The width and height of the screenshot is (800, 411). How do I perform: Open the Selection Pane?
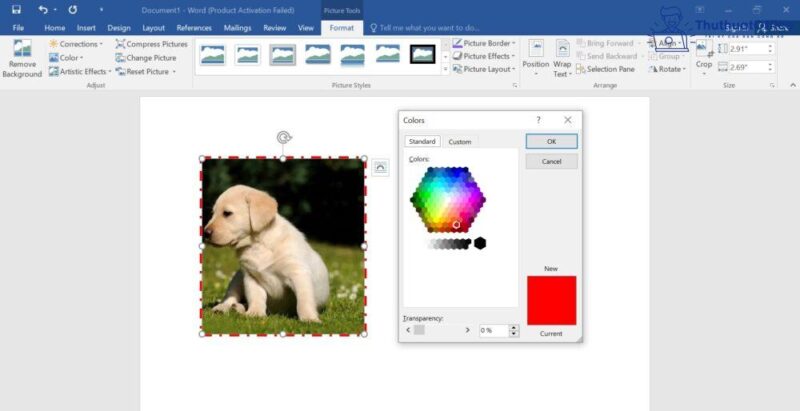tap(606, 69)
